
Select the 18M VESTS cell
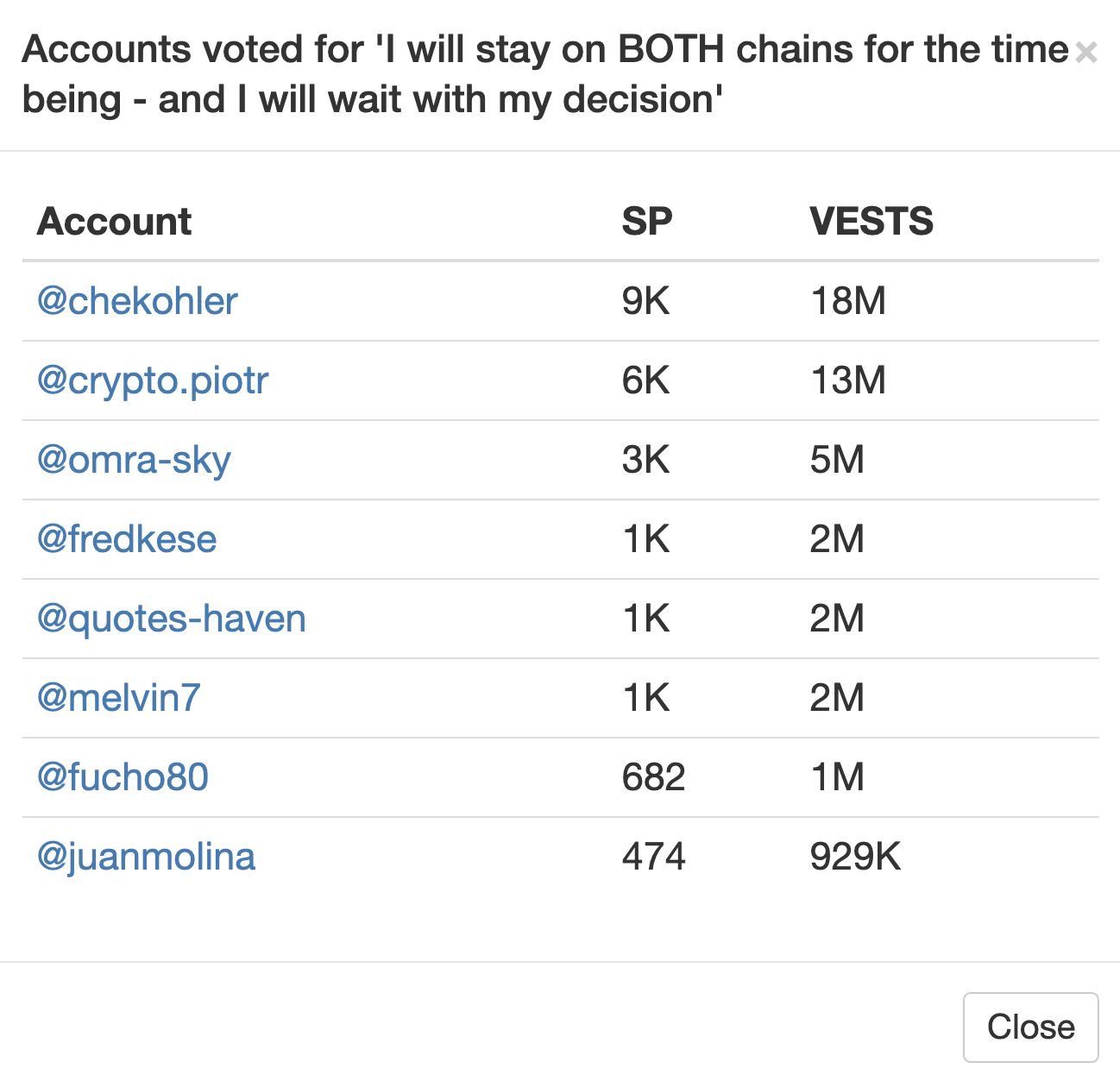(x=848, y=301)
